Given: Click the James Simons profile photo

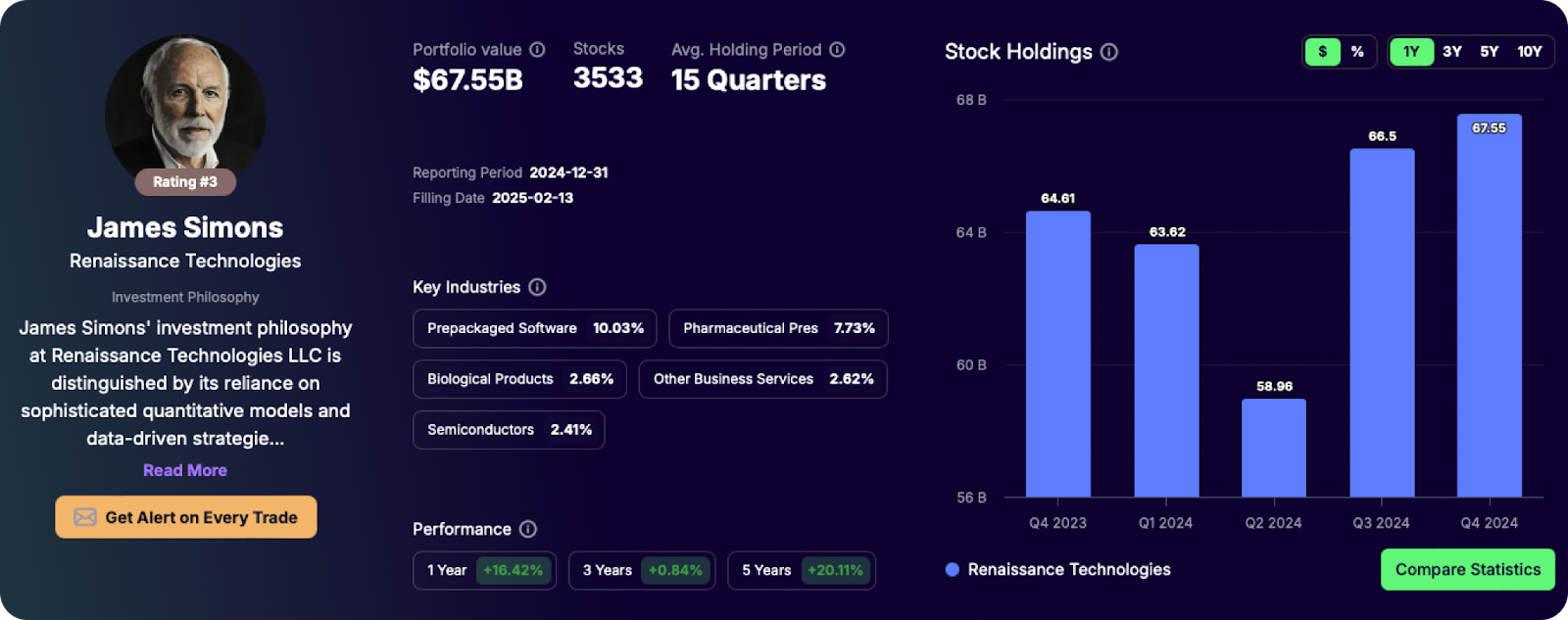Looking at the screenshot, I should click(185, 110).
